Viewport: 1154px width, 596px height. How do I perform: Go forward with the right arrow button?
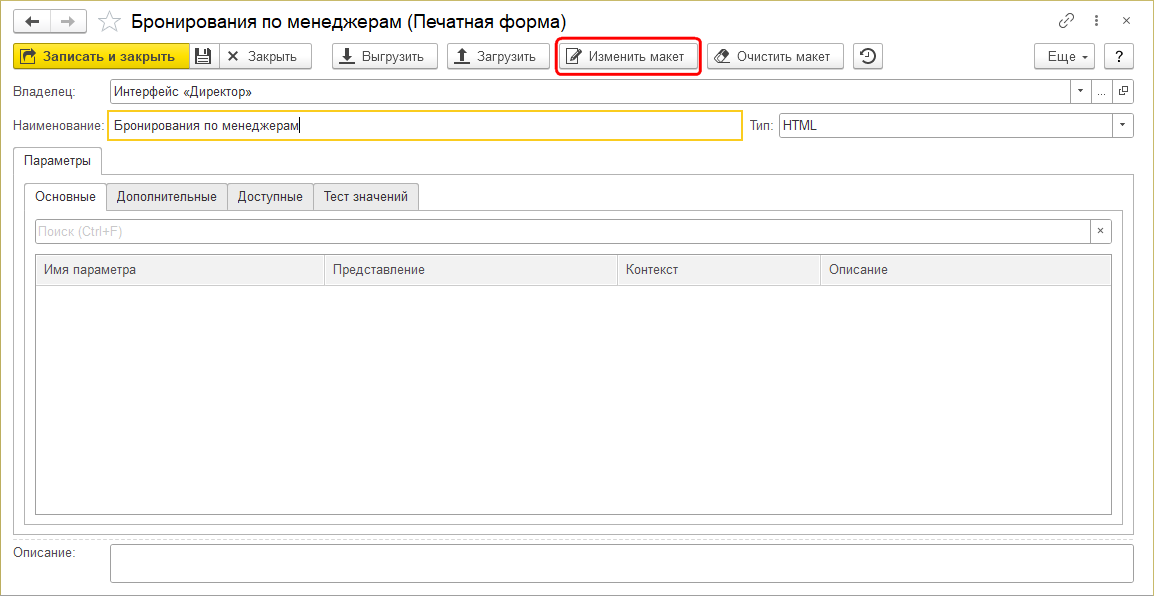click(x=68, y=21)
